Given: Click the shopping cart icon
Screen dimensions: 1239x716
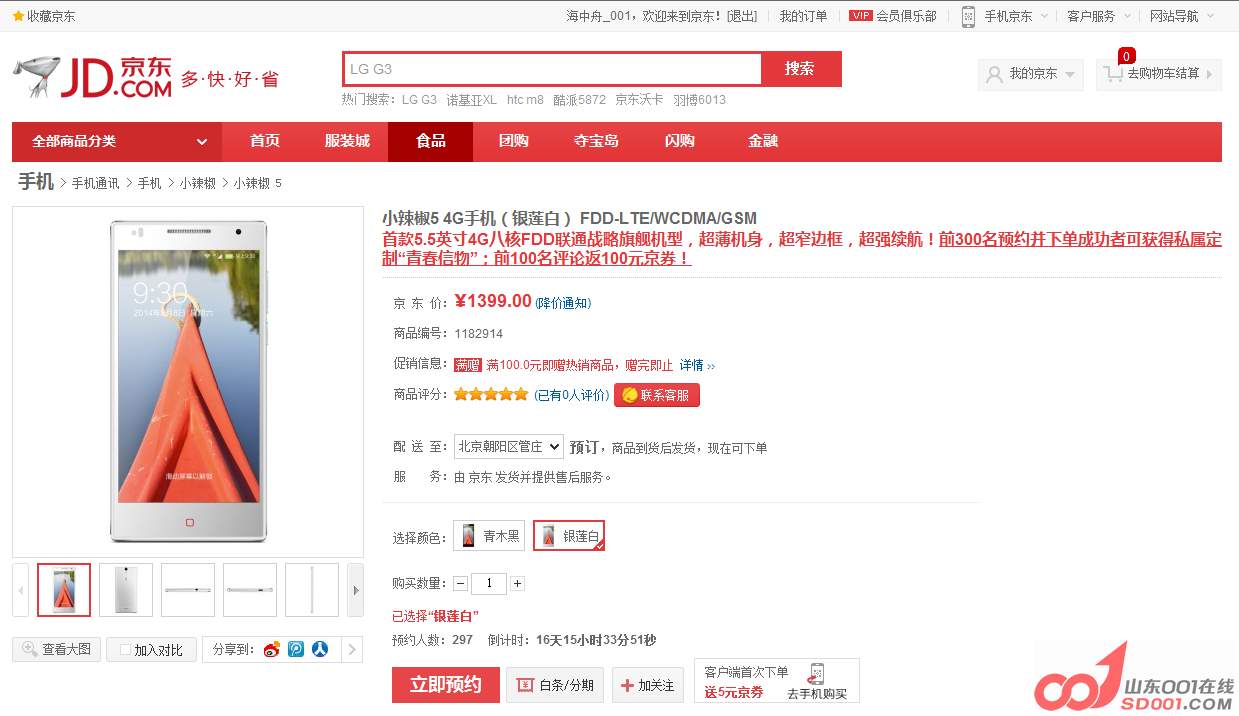Looking at the screenshot, I should coord(1113,74).
